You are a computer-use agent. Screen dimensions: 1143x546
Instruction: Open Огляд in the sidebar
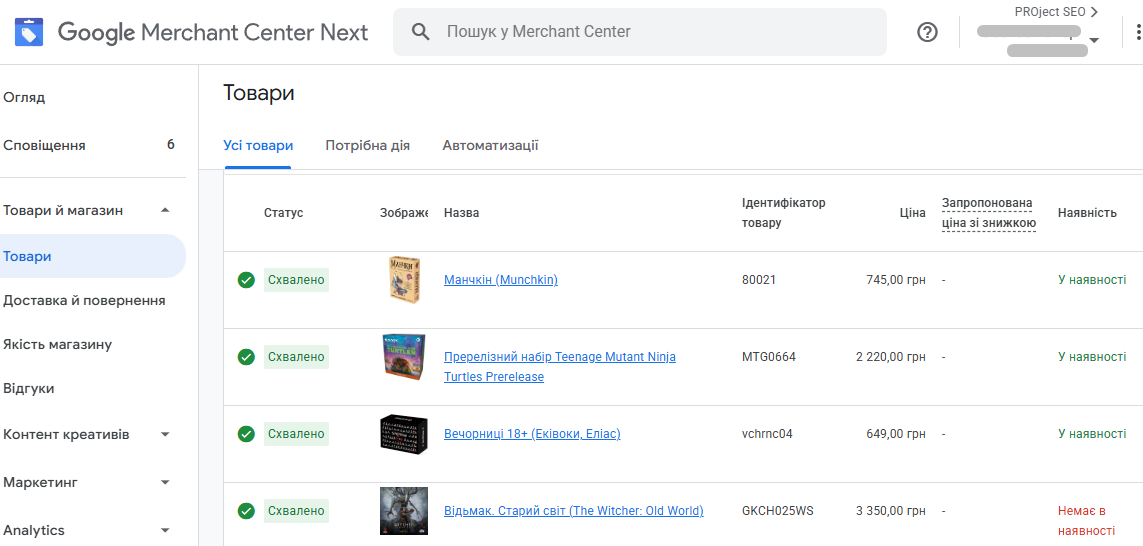click(24, 98)
